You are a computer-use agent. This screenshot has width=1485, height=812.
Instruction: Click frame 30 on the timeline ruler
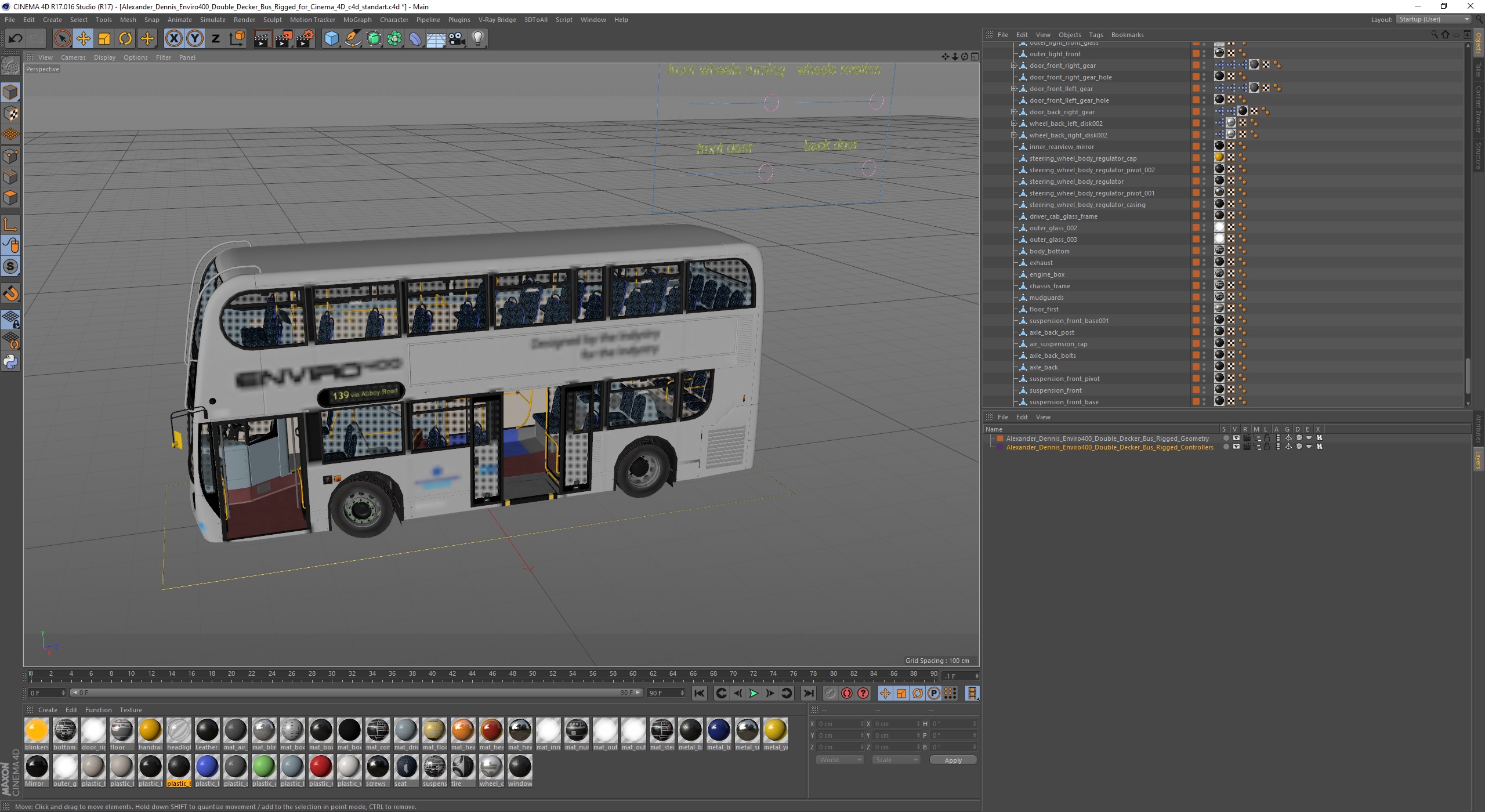(x=332, y=674)
